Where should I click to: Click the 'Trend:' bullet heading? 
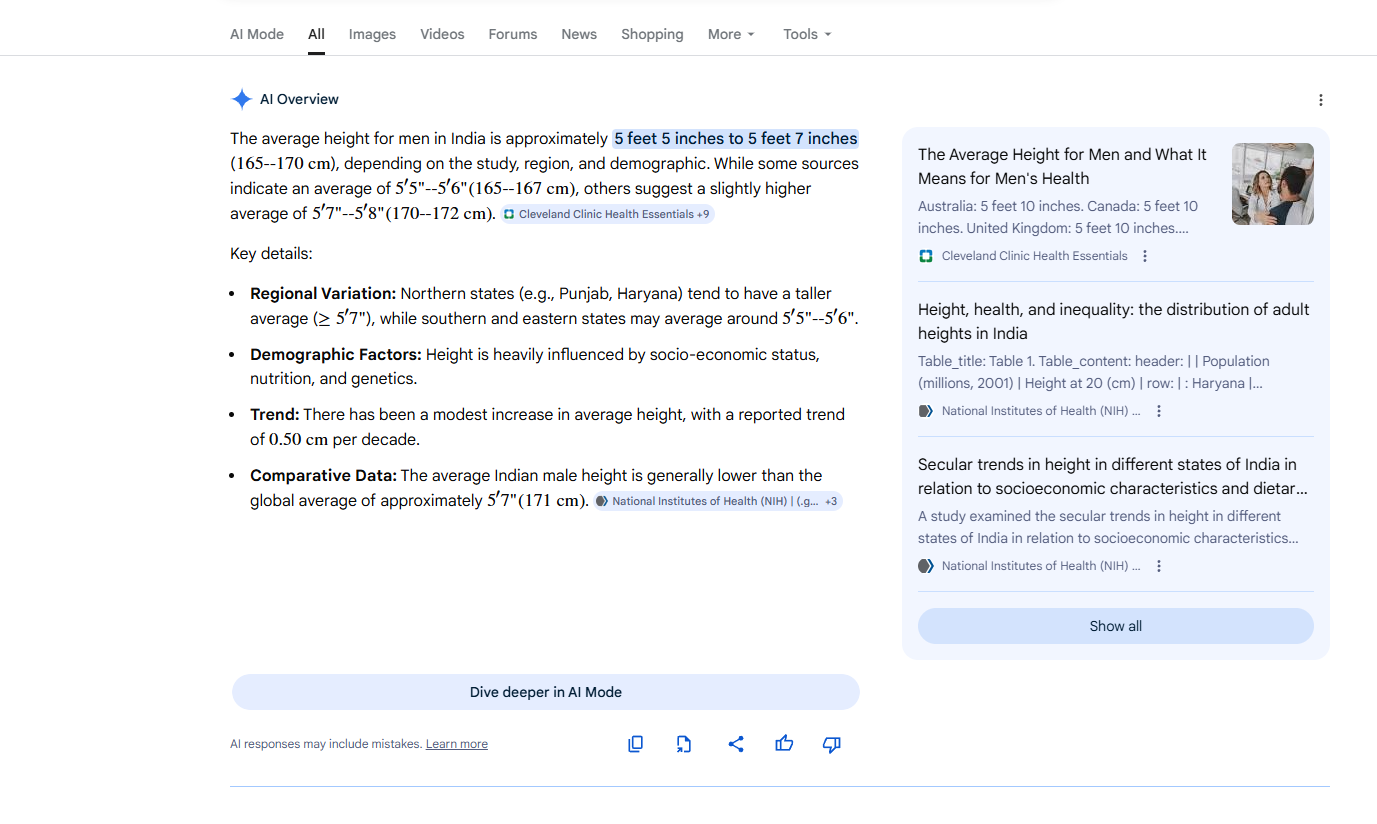[275, 414]
